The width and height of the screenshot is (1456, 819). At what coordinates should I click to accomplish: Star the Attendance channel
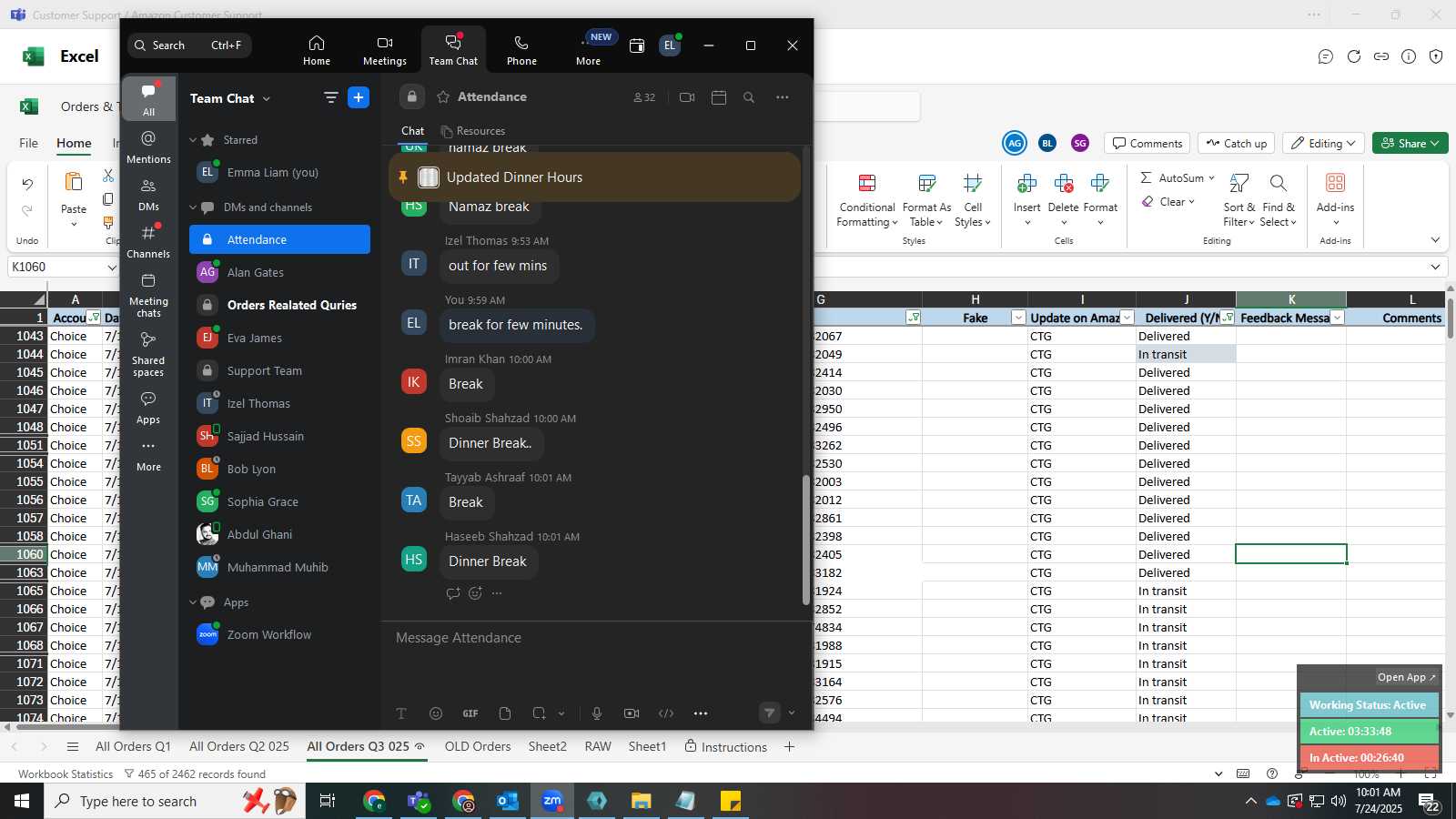coord(443,96)
